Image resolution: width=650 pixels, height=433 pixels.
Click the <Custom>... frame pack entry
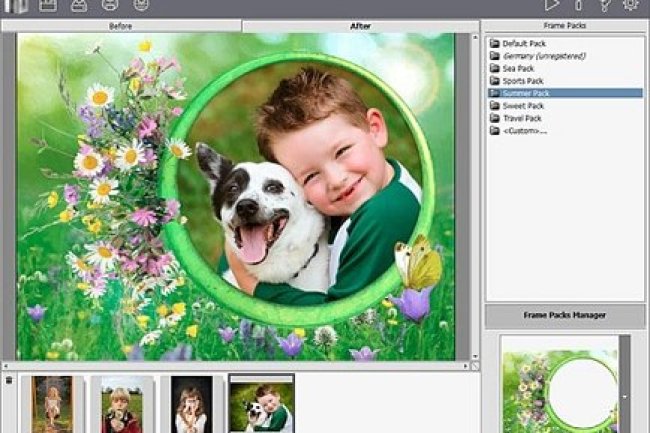tap(525, 130)
